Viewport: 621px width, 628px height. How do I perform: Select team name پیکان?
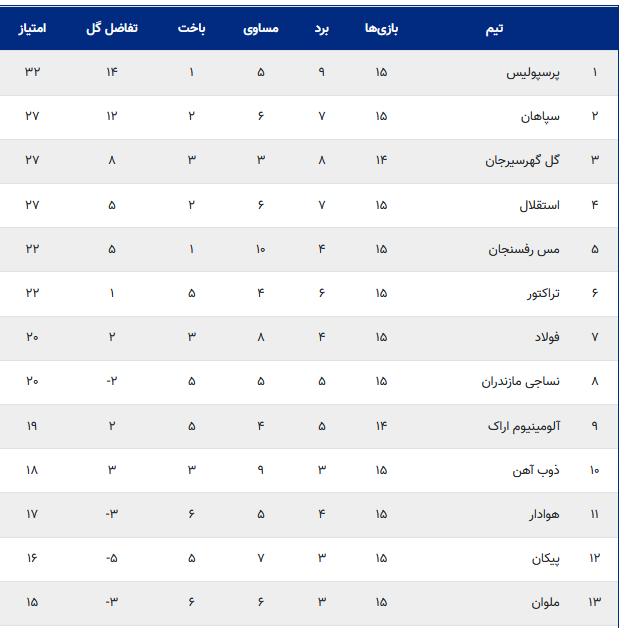[x=546, y=559]
